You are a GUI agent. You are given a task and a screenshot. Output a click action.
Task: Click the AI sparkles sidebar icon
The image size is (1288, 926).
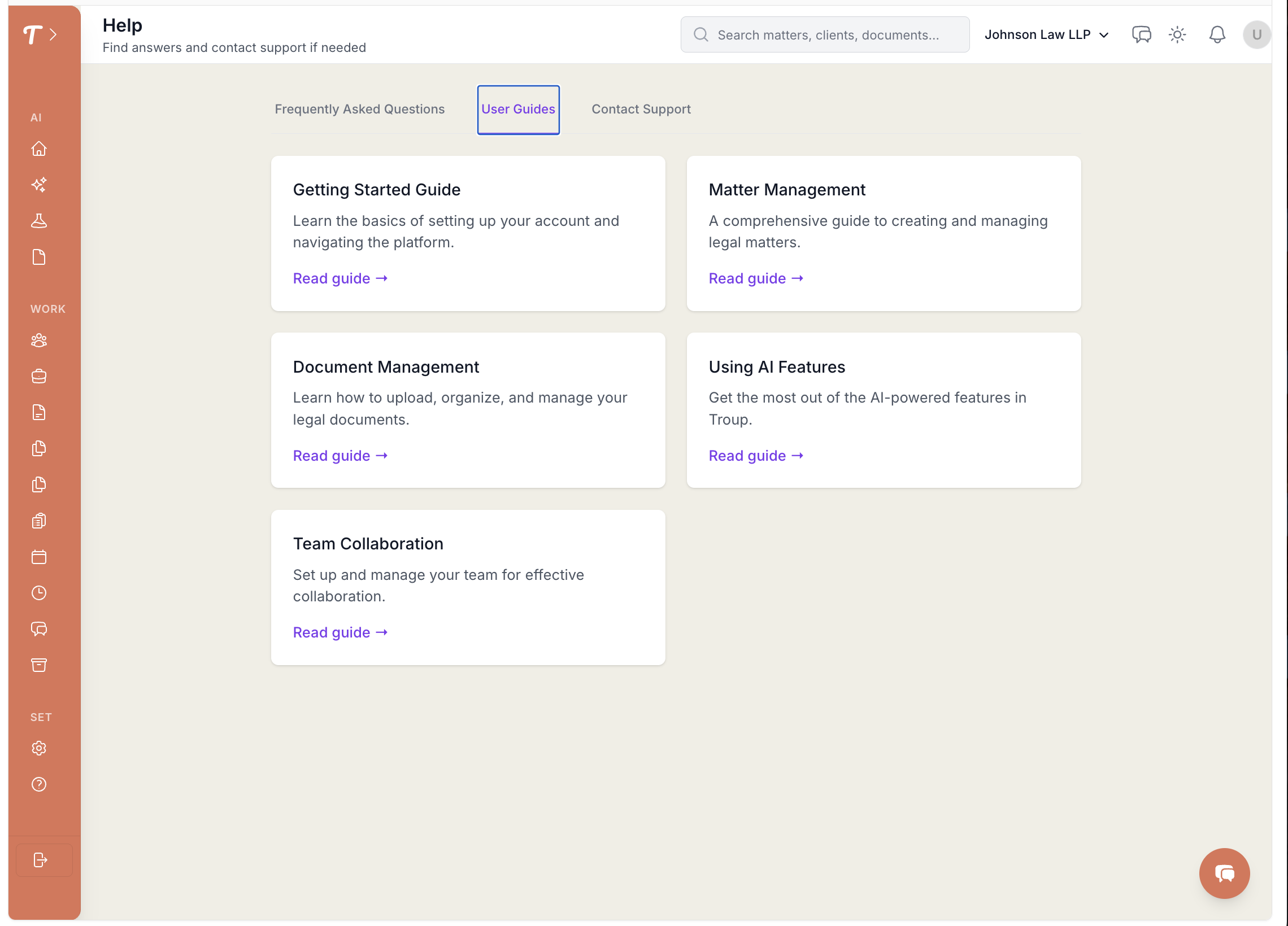(x=38, y=185)
